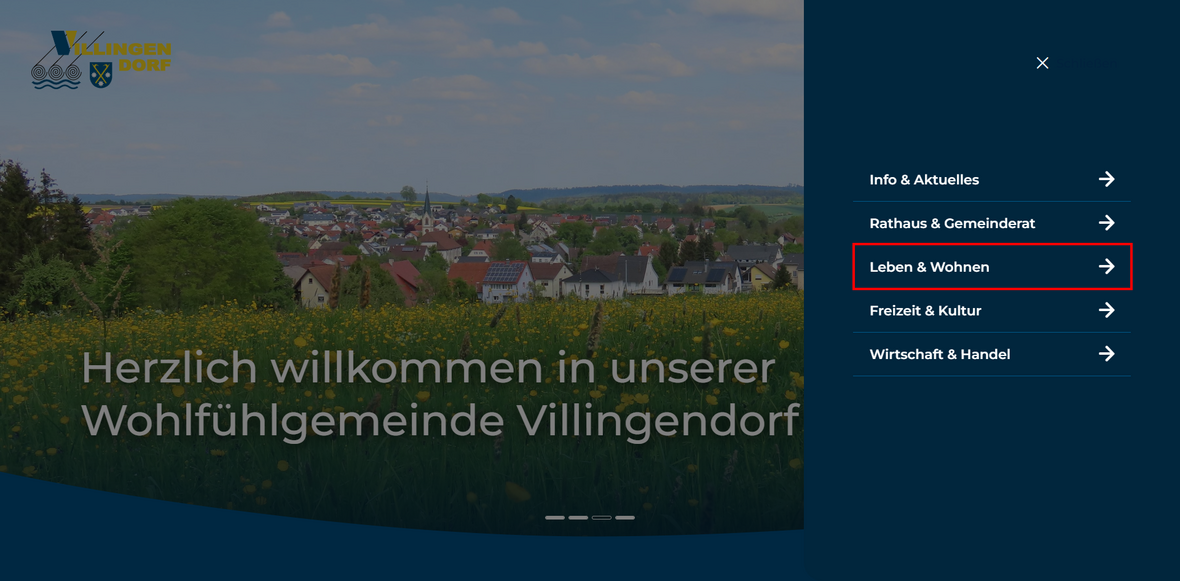This screenshot has width=1180, height=581.
Task: Click the second slideshow indicator dot
Action: click(578, 517)
